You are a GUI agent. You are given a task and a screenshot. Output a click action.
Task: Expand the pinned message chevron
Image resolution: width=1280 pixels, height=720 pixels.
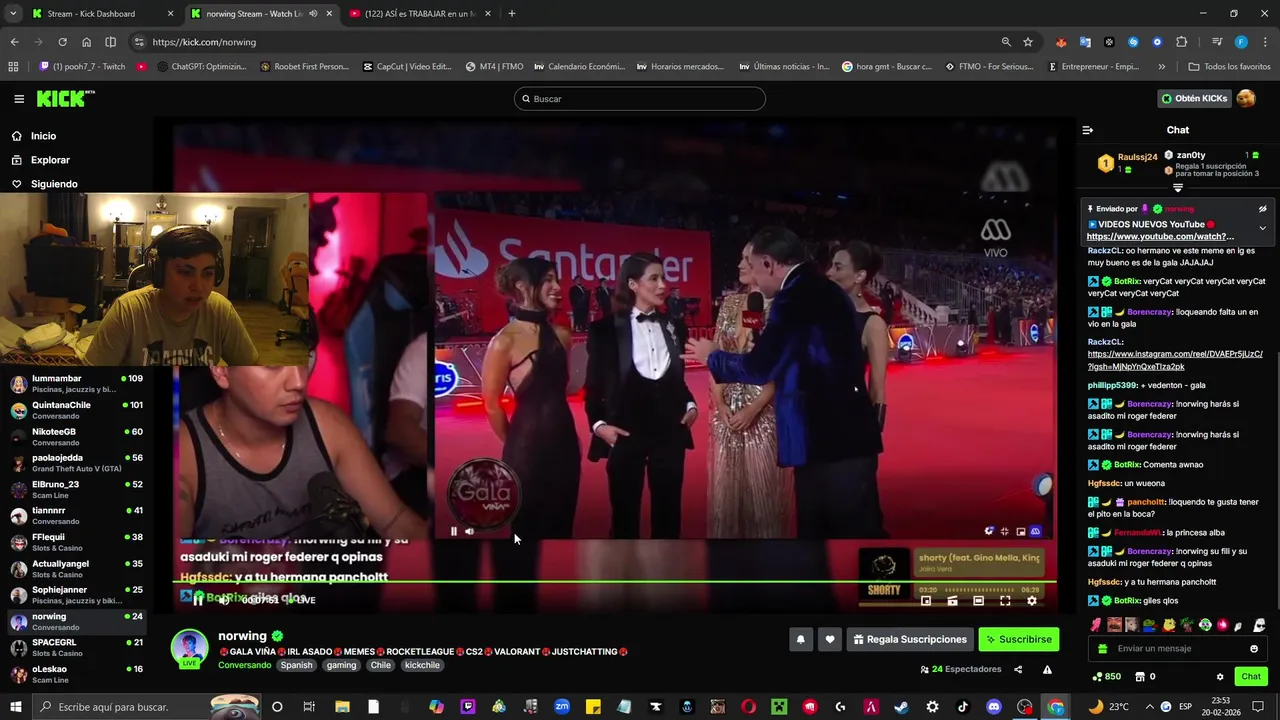1262,228
